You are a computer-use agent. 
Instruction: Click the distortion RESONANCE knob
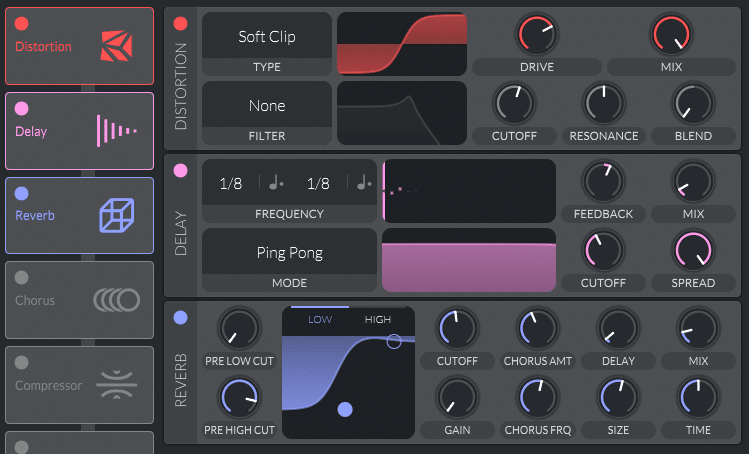(604, 103)
